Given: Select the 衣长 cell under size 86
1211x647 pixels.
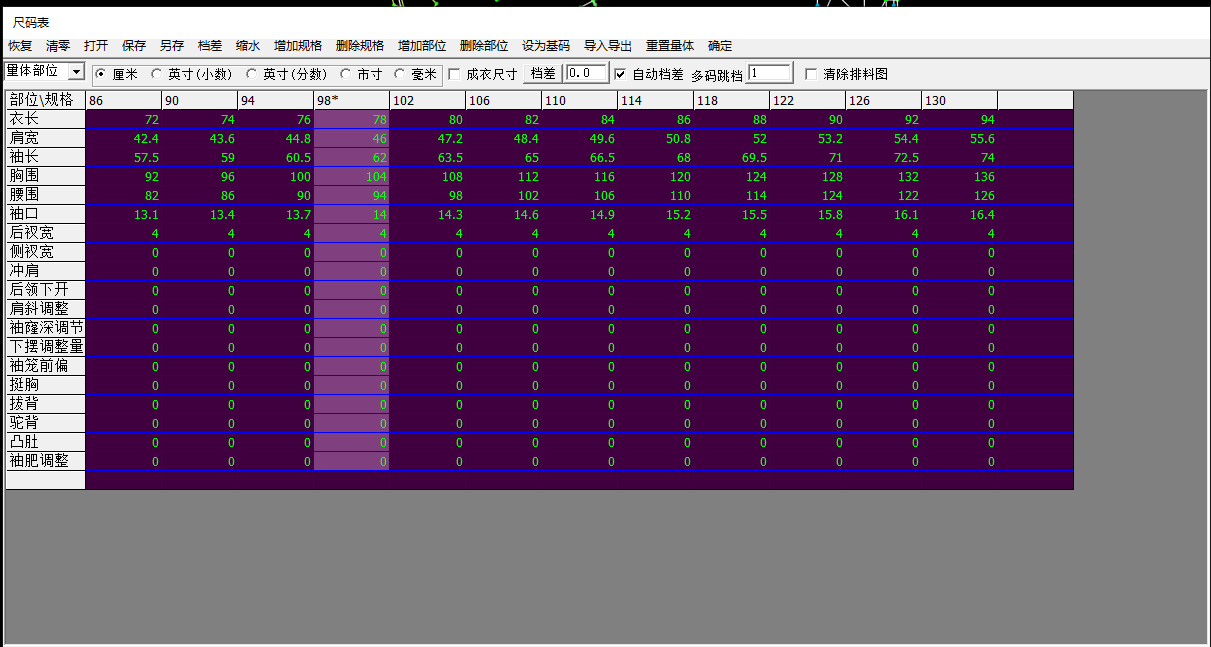Looking at the screenshot, I should 124,120.
